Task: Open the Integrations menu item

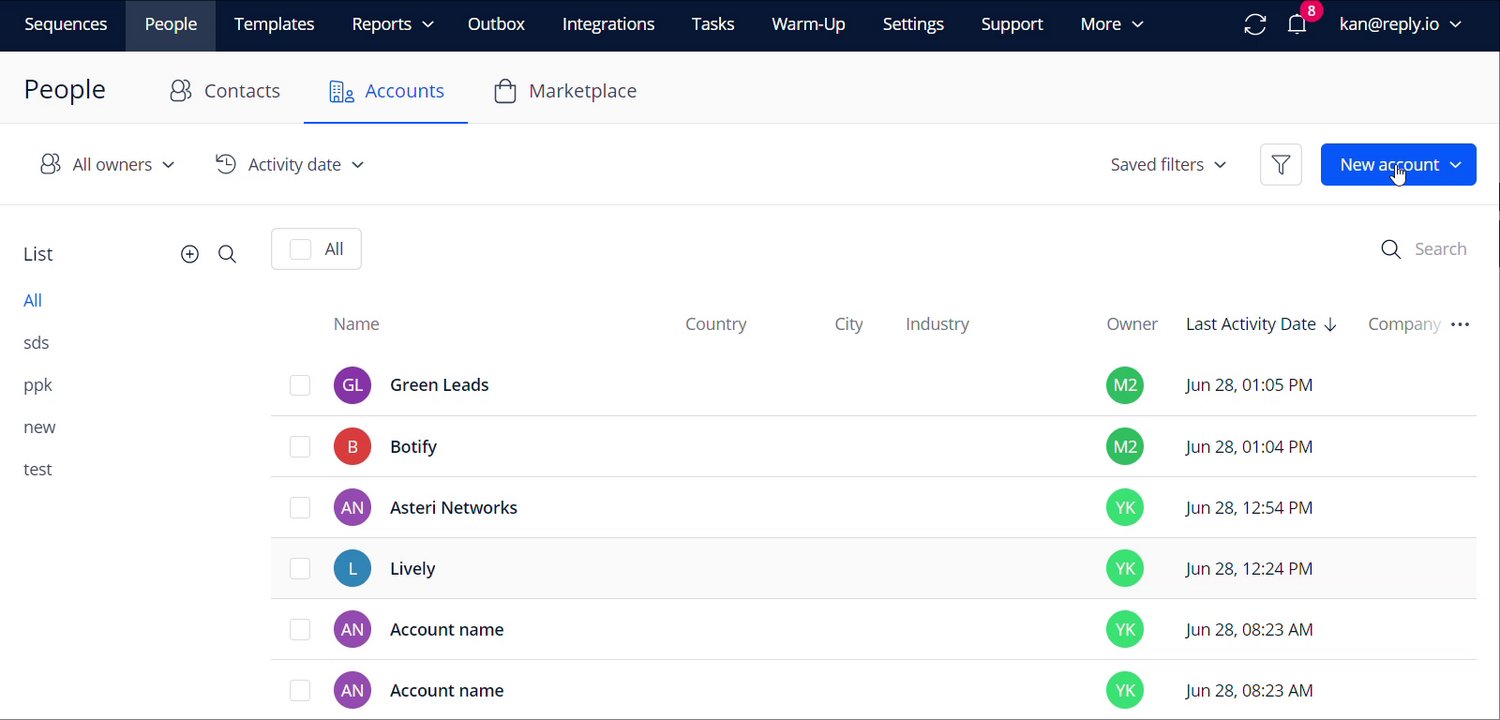Action: (608, 25)
